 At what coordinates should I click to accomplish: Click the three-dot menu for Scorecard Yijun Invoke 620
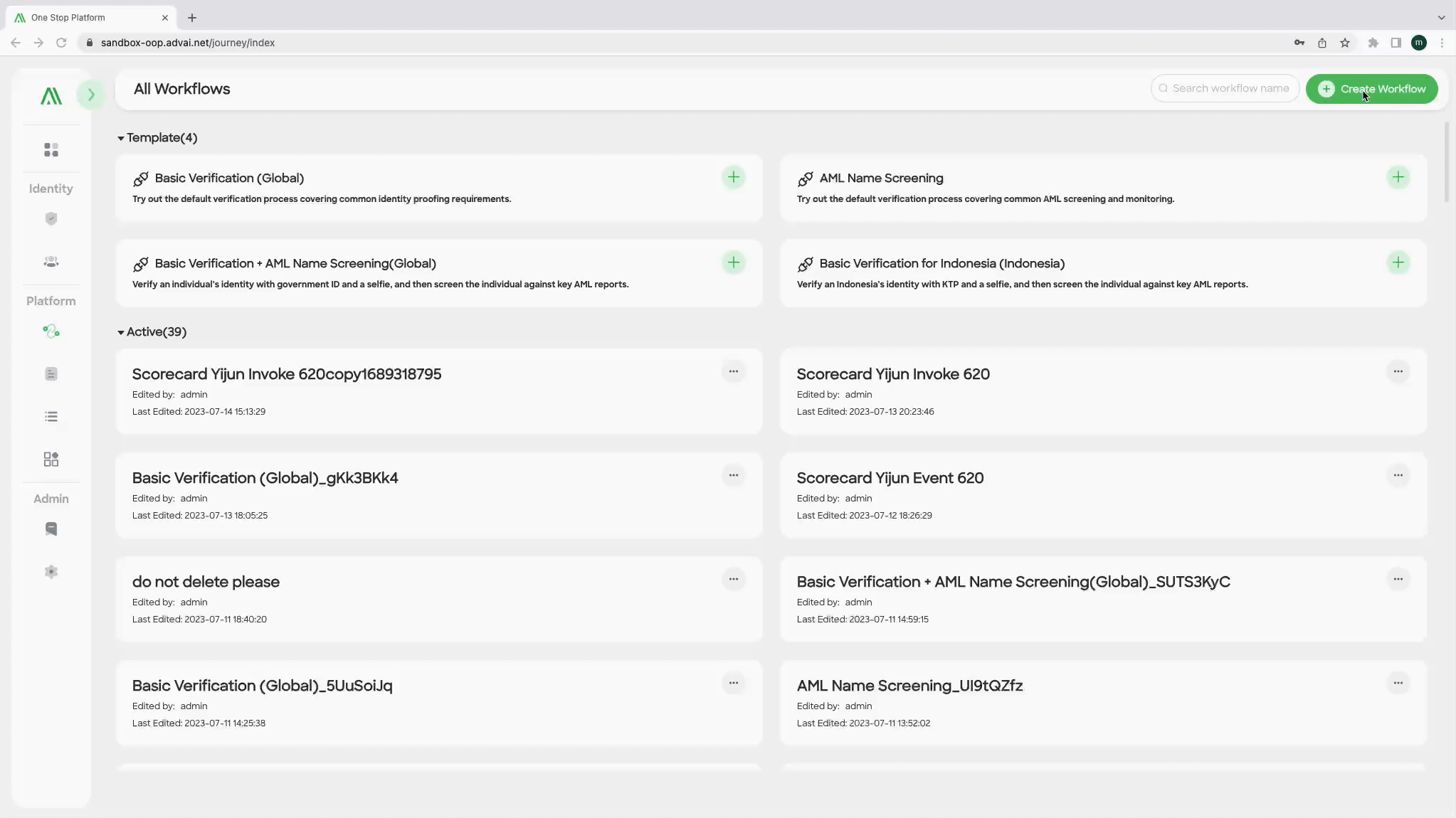click(x=1398, y=371)
